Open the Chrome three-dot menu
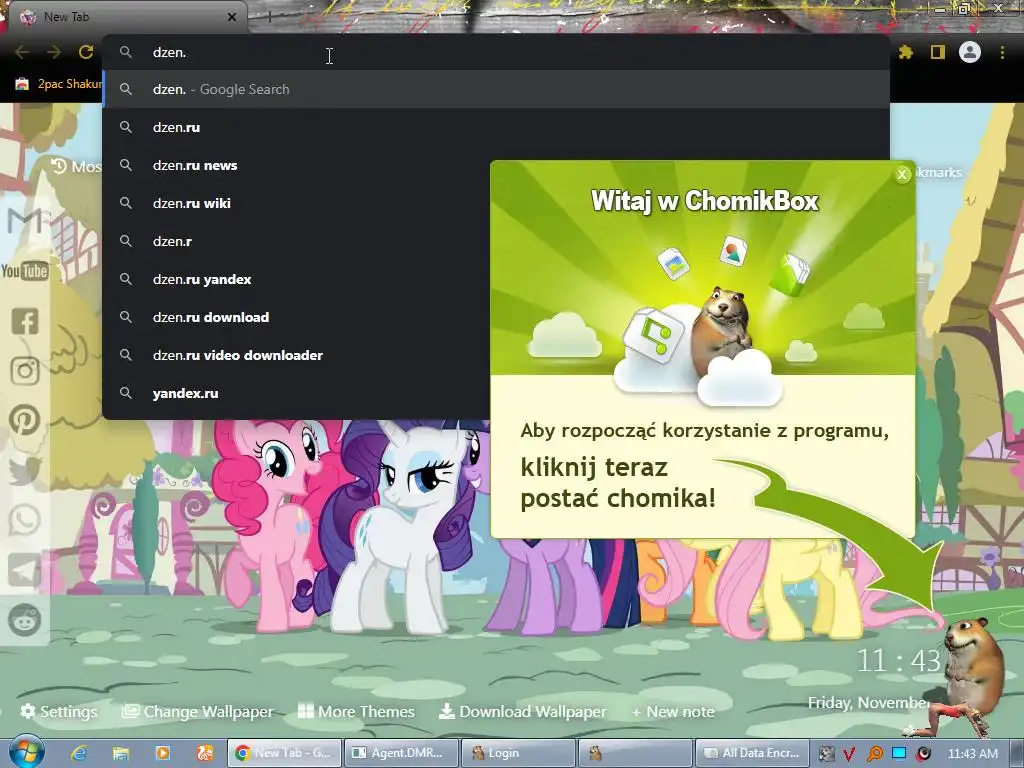 (x=1002, y=52)
